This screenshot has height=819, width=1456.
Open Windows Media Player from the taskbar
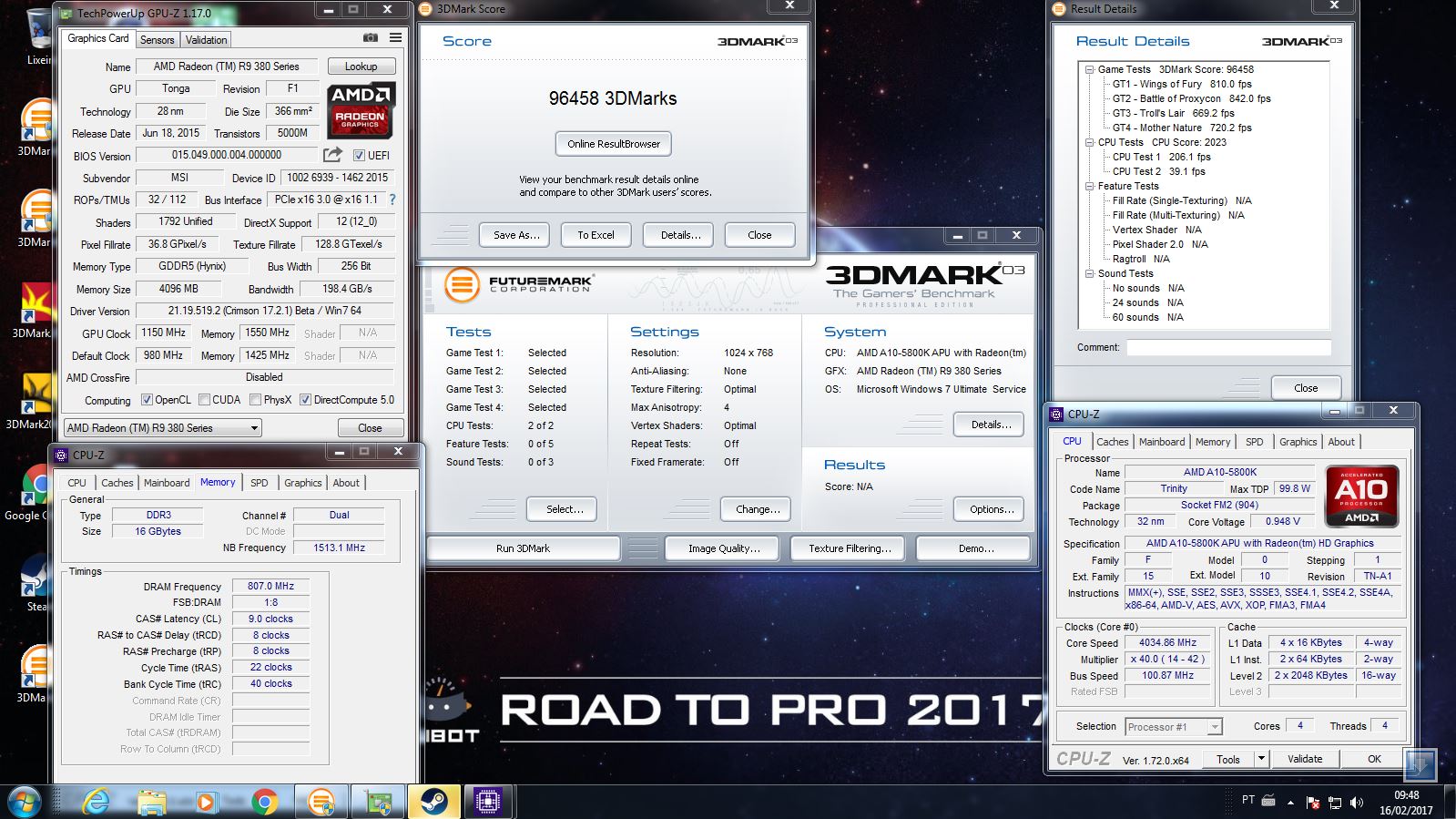click(x=206, y=803)
